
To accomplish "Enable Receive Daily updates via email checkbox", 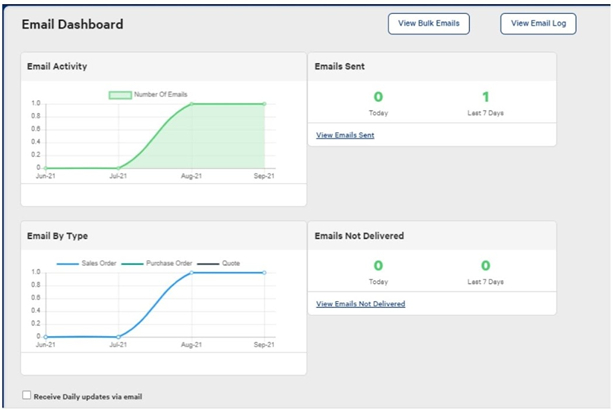I will [26, 396].
